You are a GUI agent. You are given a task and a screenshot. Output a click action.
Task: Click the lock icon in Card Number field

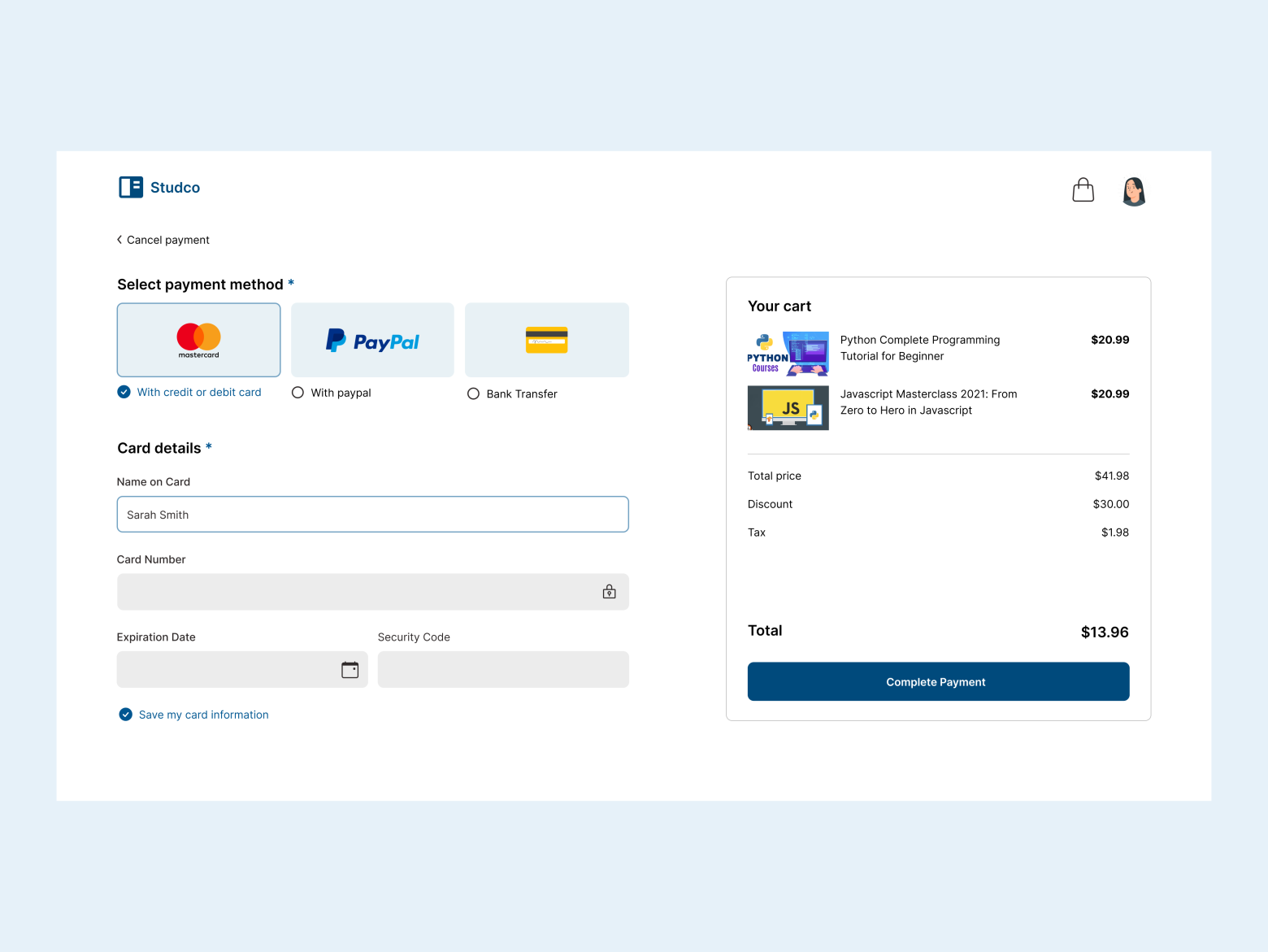pos(608,591)
